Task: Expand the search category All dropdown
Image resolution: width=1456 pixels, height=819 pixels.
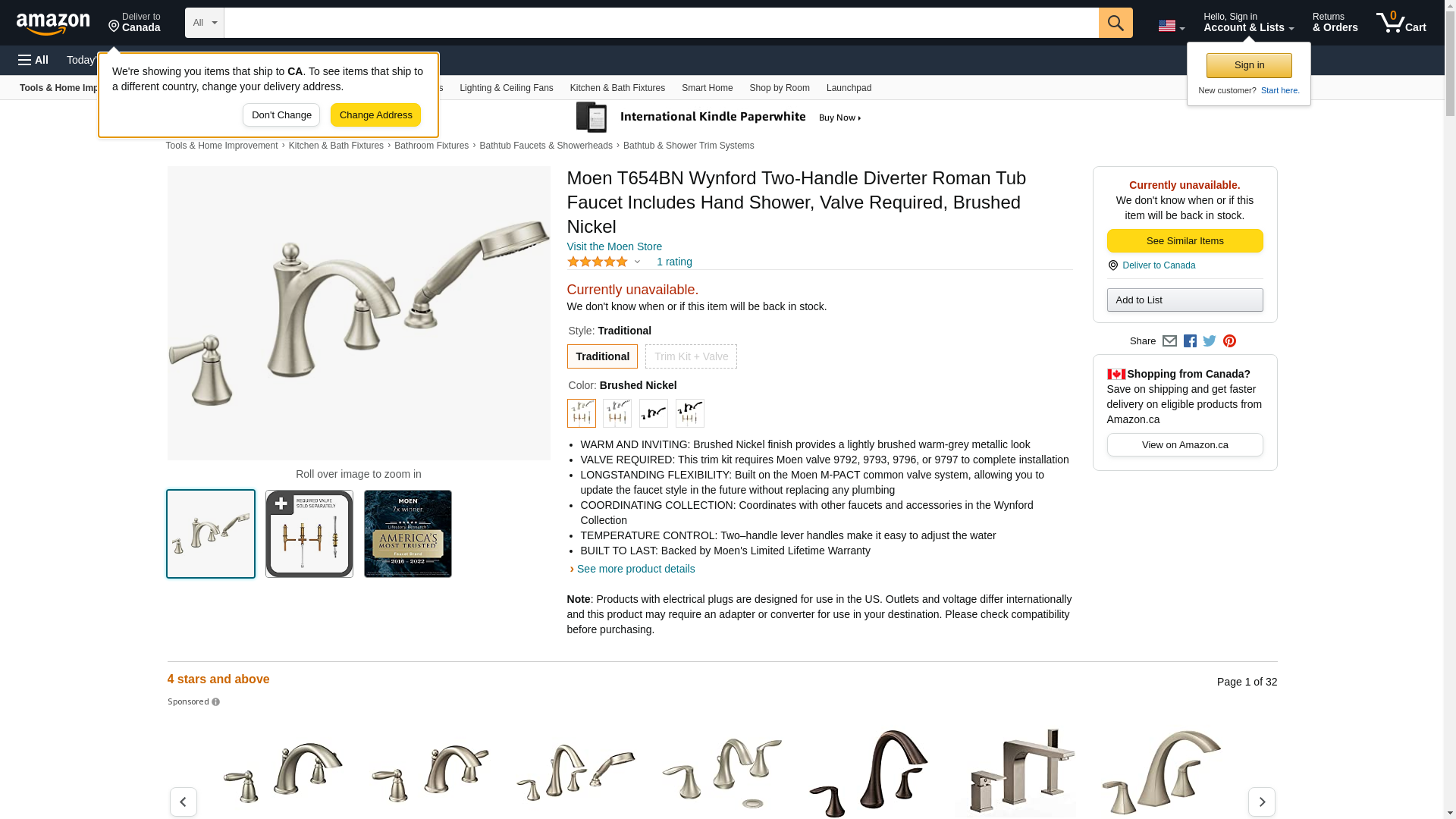Action: coord(205,23)
